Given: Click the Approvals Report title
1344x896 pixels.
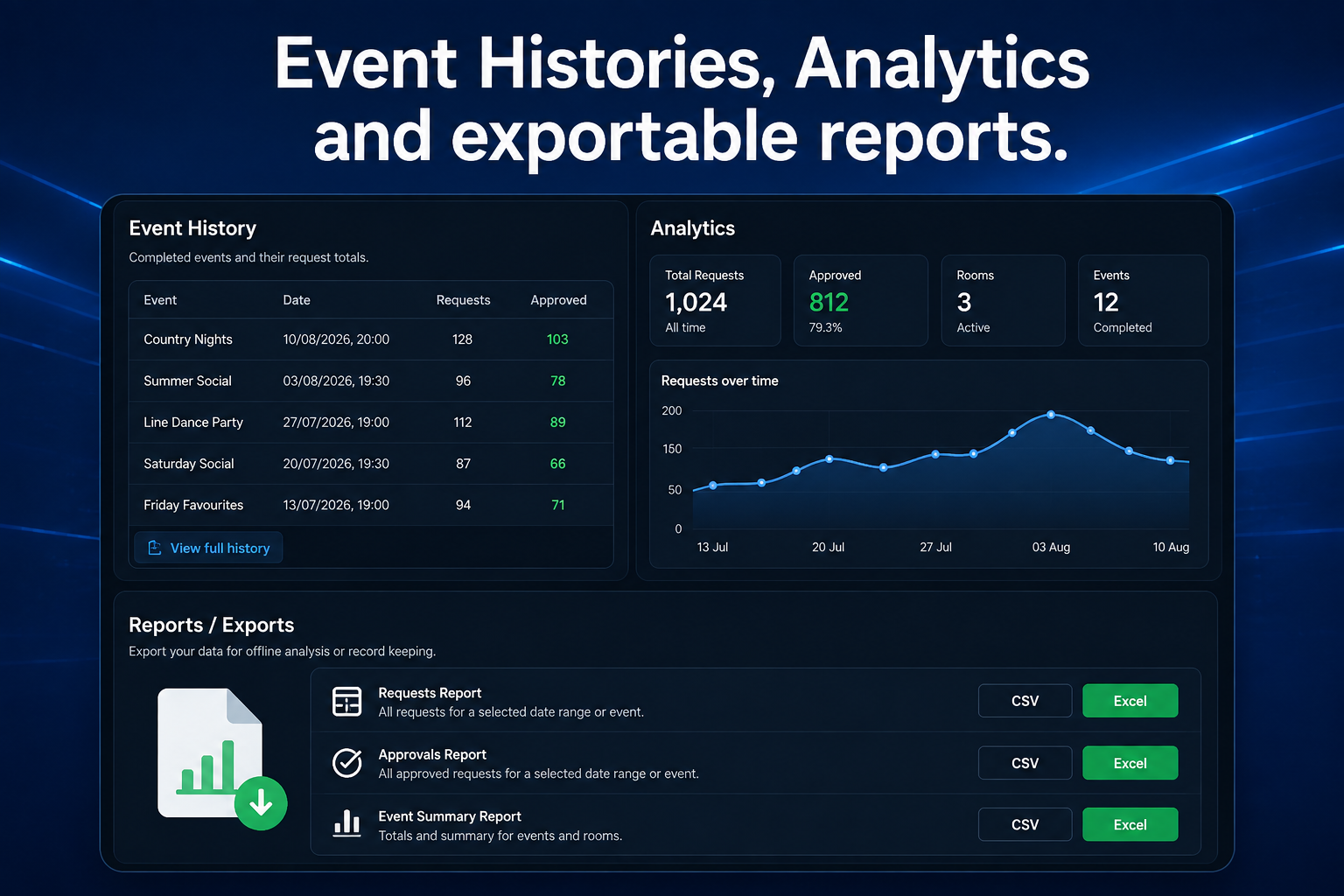Looking at the screenshot, I should tap(432, 754).
